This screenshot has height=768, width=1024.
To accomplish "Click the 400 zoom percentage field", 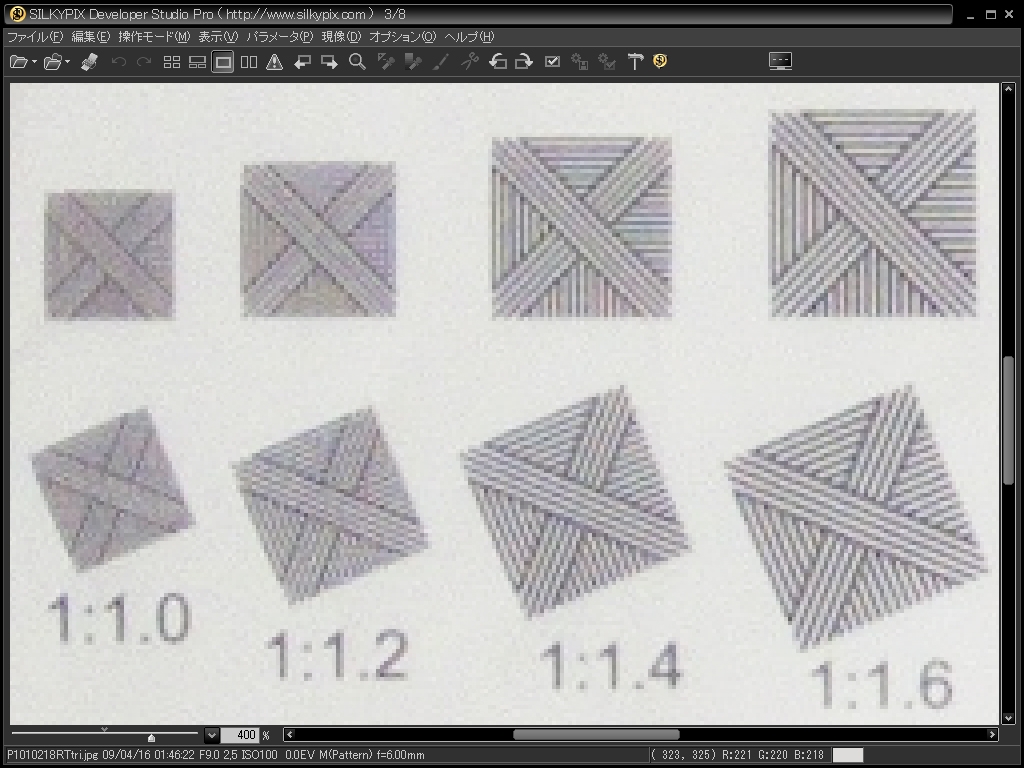I will coord(240,735).
